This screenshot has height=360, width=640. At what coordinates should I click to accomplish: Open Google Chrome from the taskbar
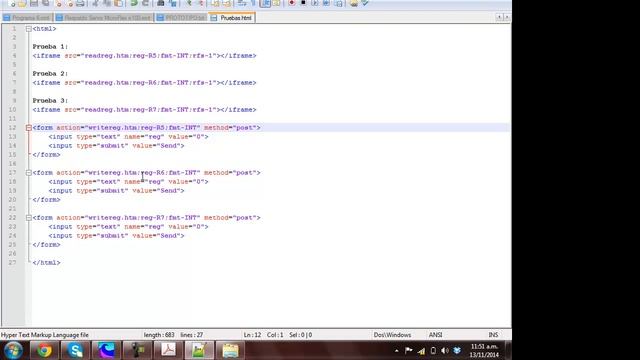coord(44,350)
